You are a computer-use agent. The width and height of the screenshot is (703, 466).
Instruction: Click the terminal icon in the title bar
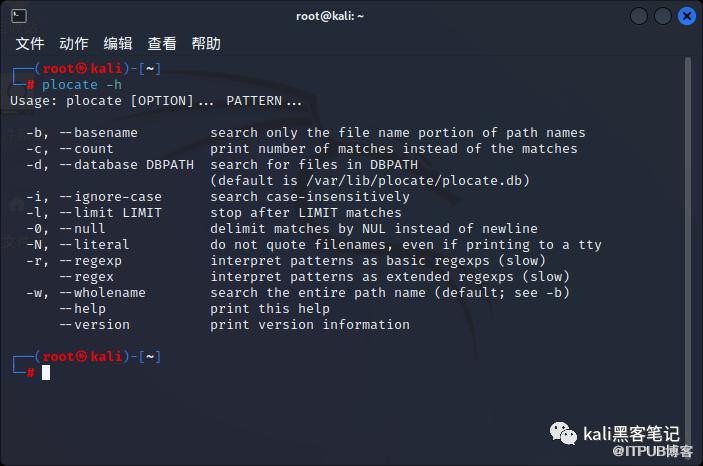19,16
